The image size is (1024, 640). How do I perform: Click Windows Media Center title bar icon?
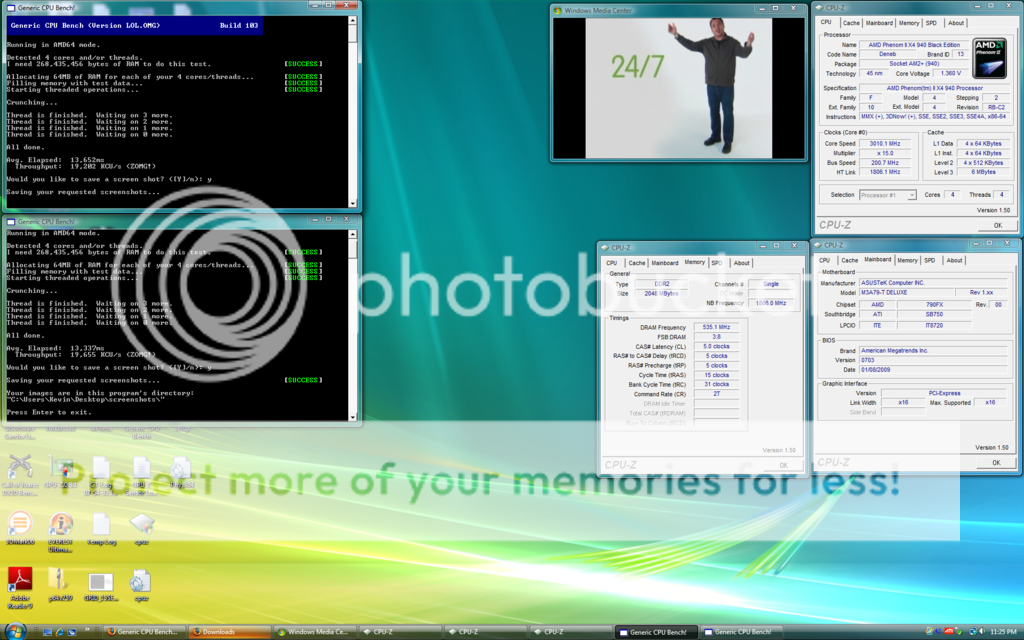click(557, 10)
